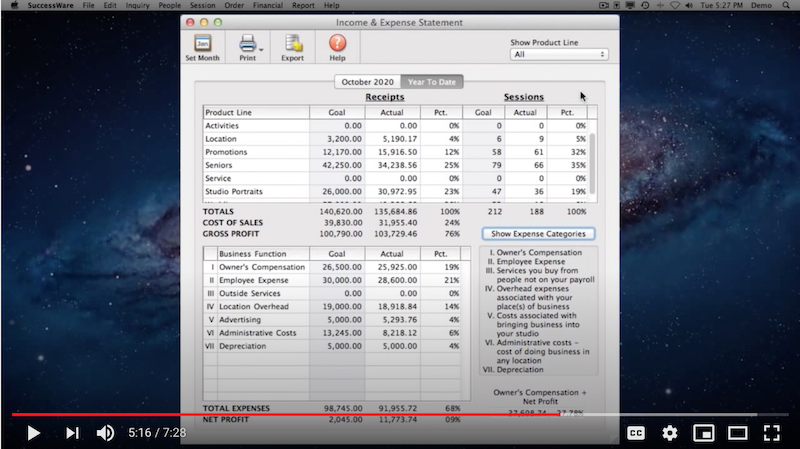Play the video
The image size is (800, 449).
pos(34,433)
